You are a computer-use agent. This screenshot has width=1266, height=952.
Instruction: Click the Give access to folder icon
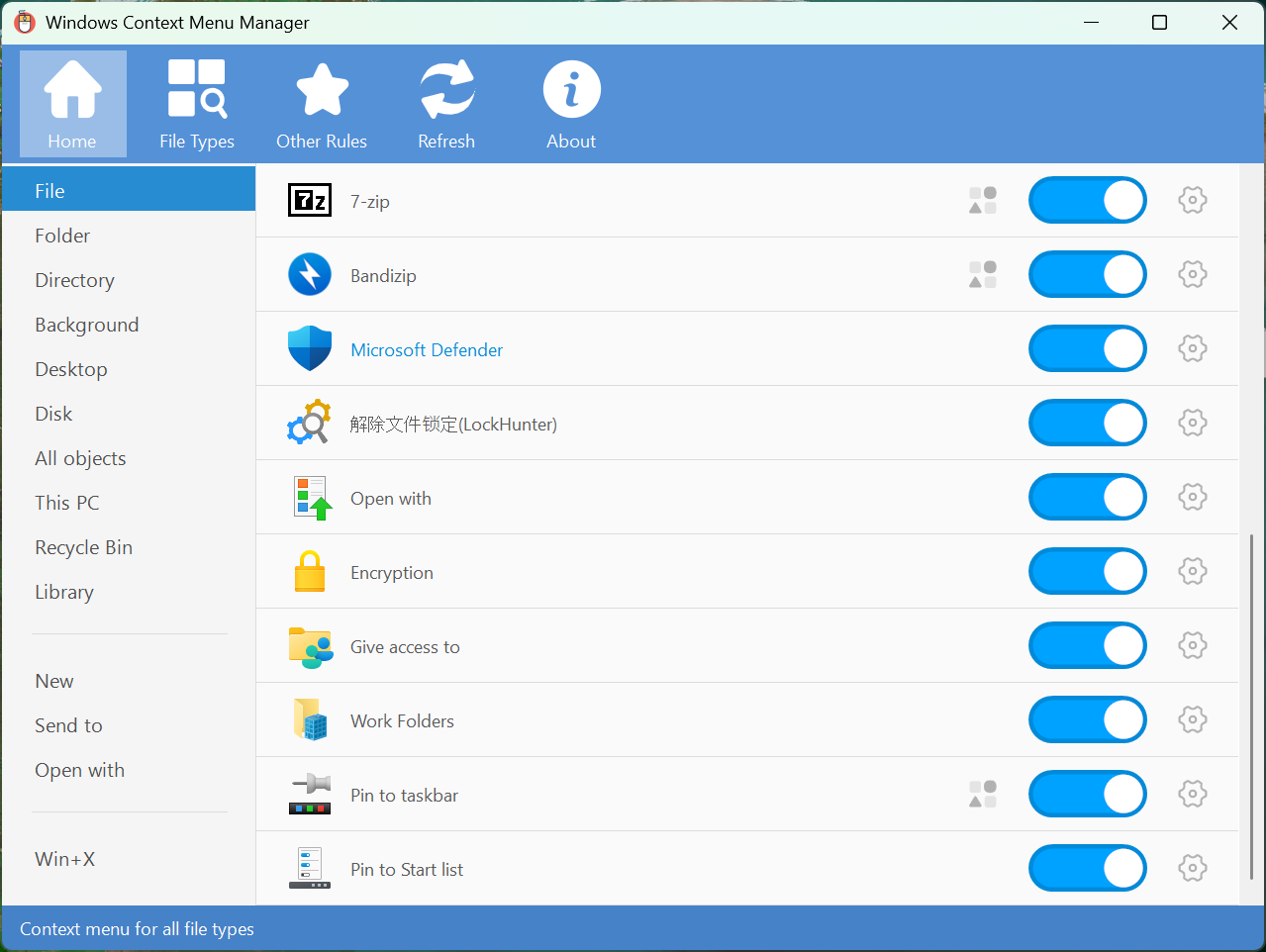(311, 646)
